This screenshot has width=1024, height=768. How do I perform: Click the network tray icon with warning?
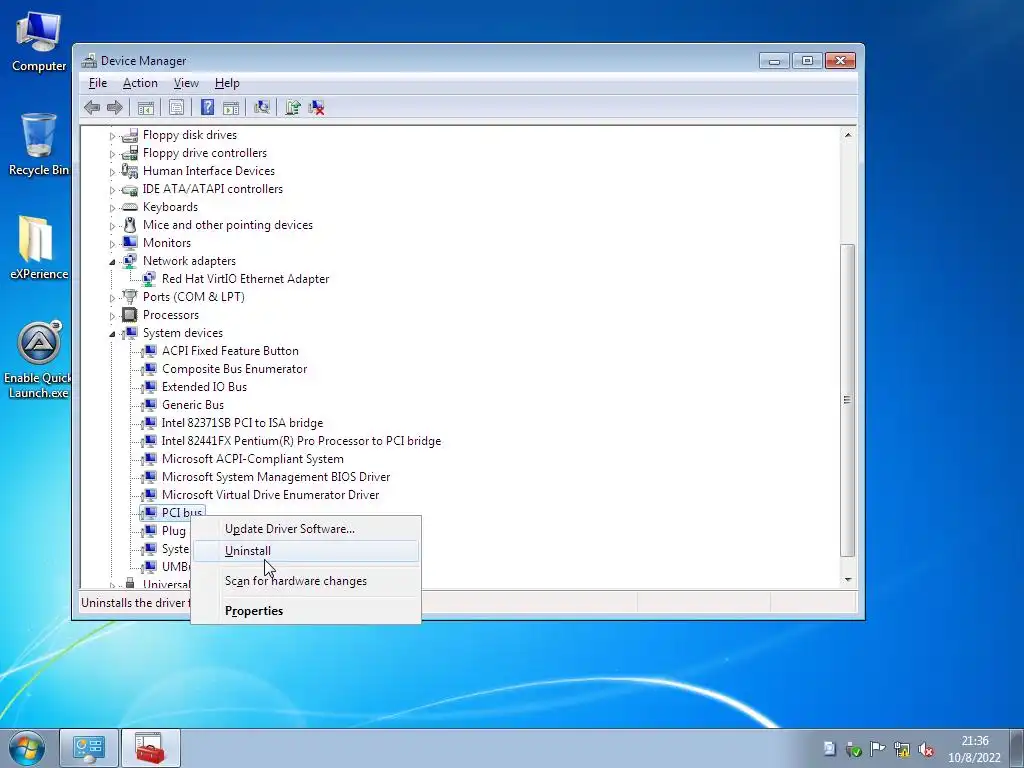click(902, 749)
